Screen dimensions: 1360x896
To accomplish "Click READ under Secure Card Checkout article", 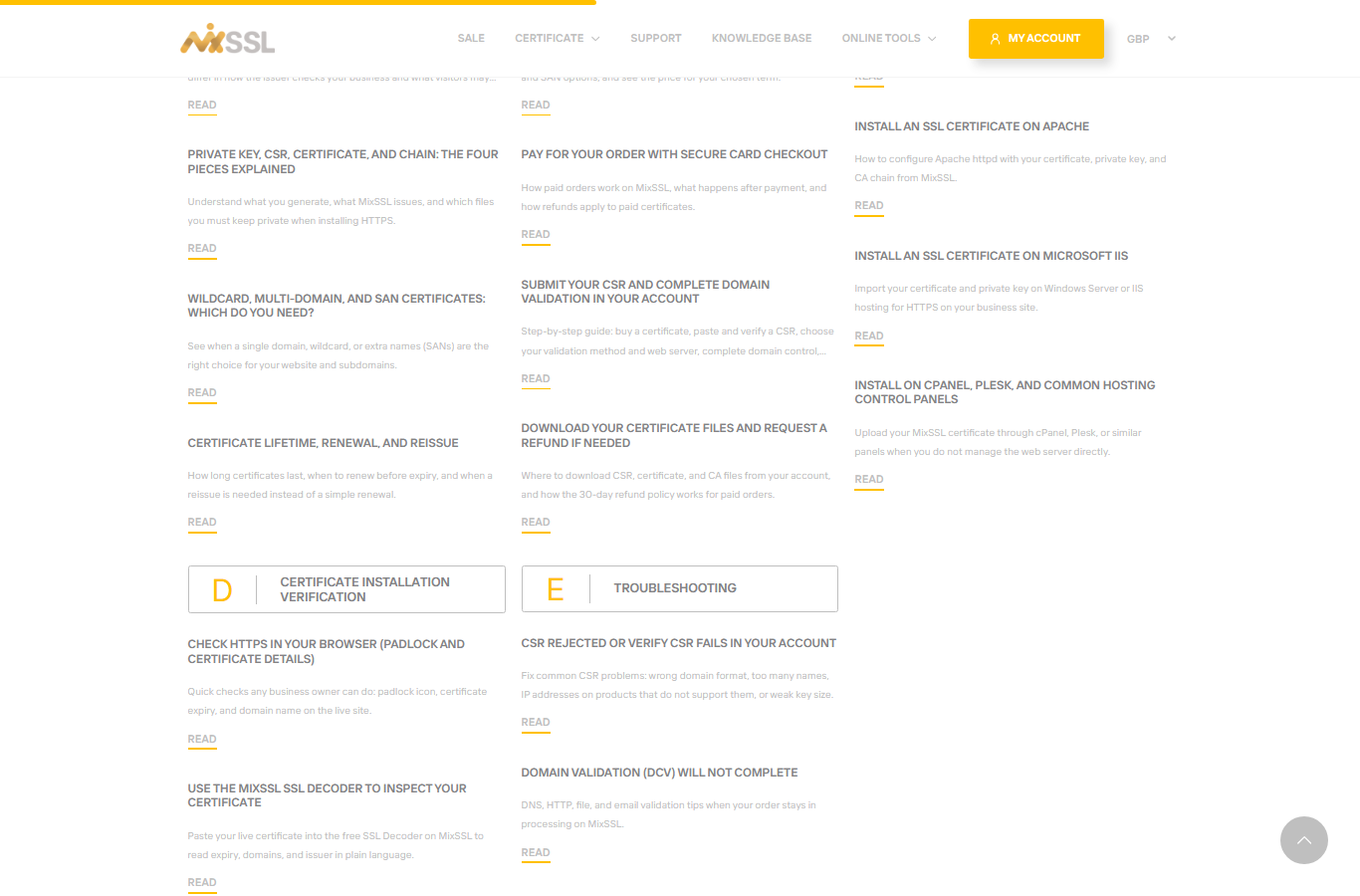I will [x=536, y=235].
